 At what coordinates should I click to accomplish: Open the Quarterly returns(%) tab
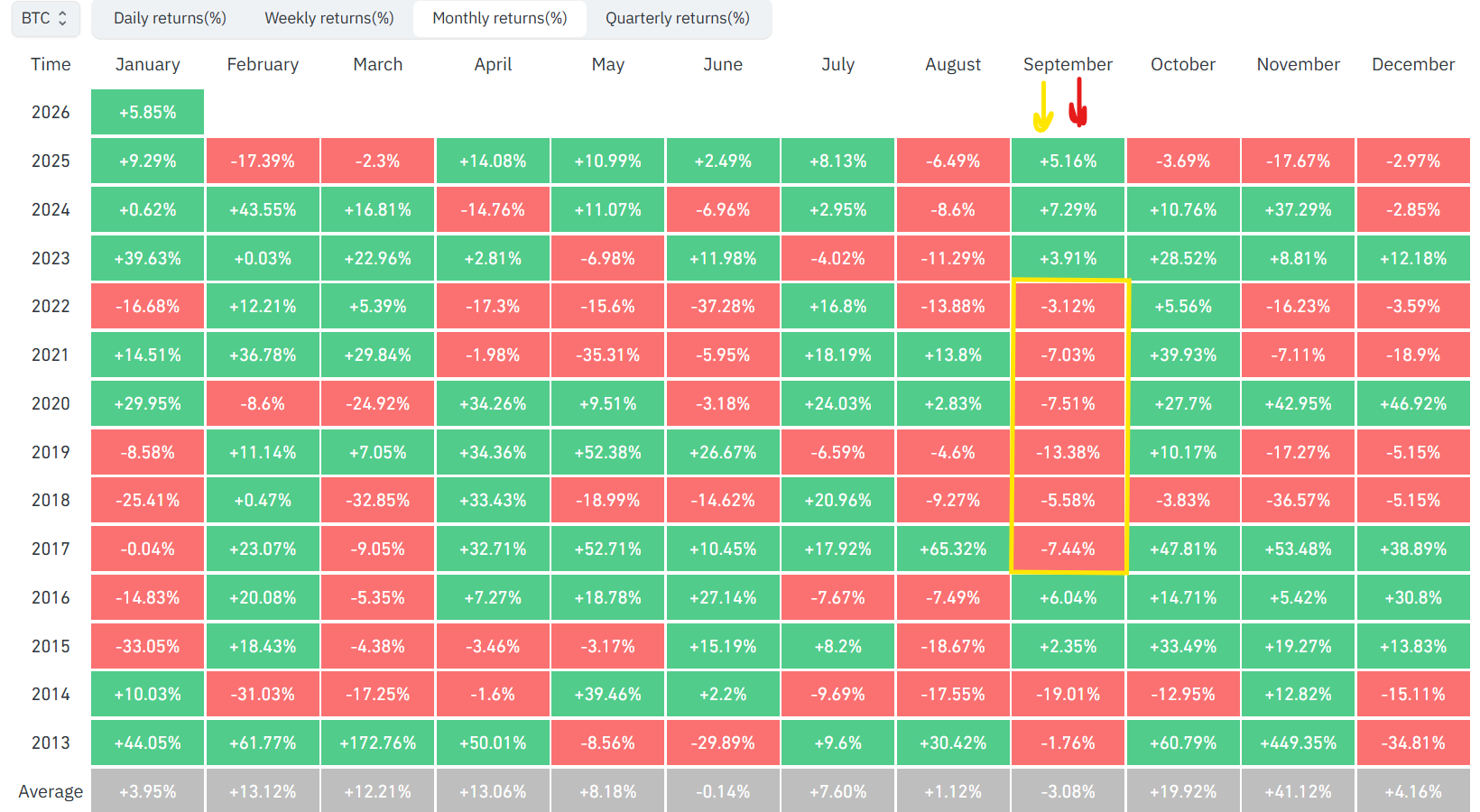[x=678, y=18]
